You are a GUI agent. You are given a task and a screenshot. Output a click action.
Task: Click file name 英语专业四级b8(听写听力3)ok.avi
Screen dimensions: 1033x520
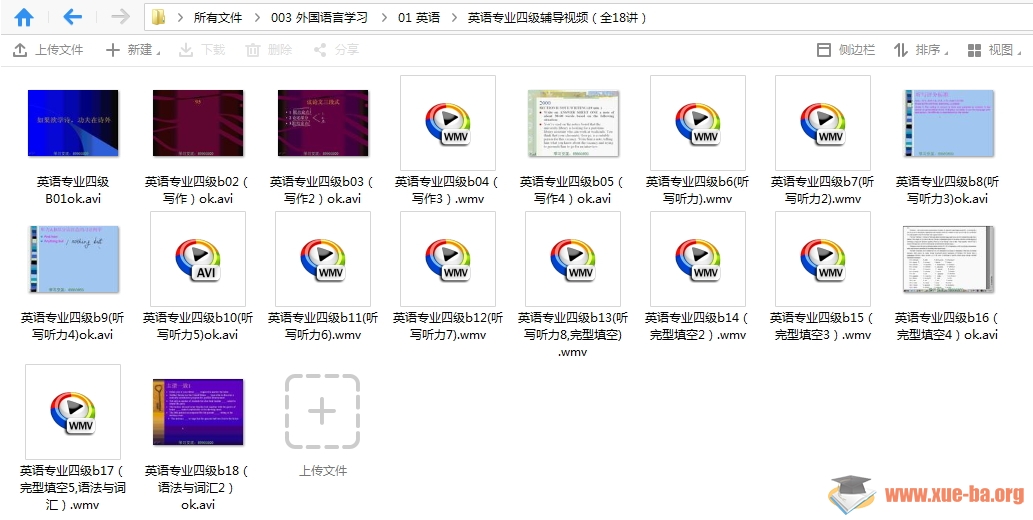coord(948,190)
